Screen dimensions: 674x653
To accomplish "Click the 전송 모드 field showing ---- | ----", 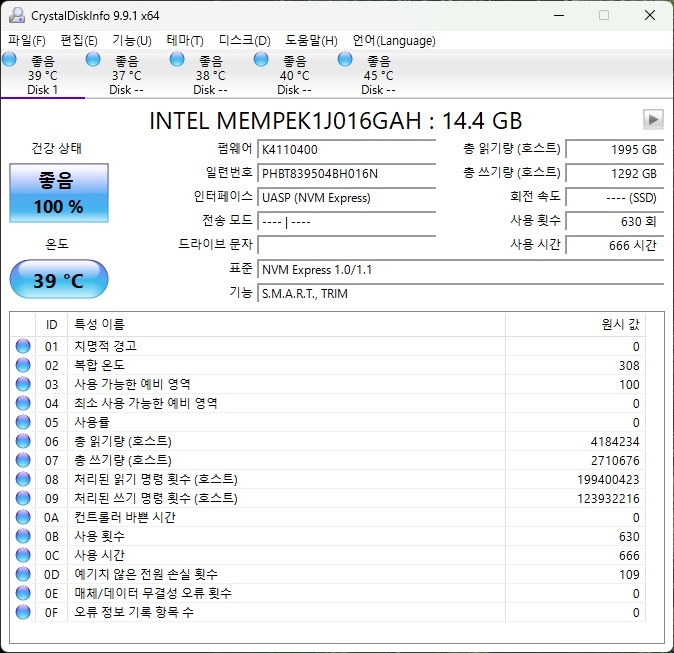I will pyautogui.click(x=346, y=221).
